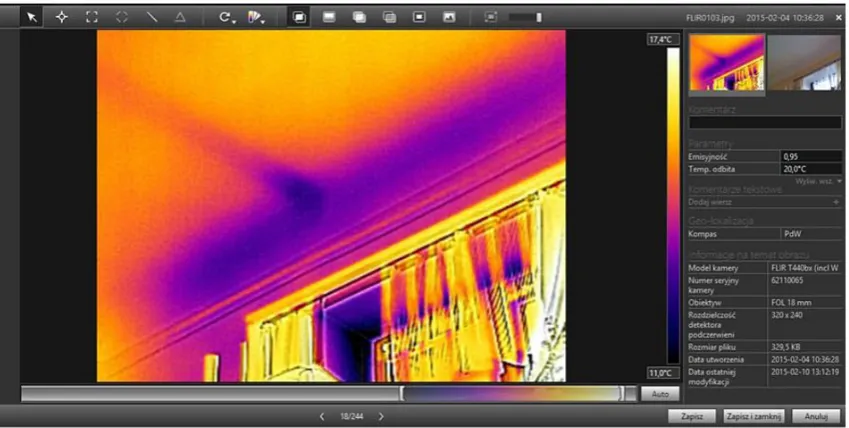Click the Komentarz text field
This screenshot has width=849, height=428.
(x=765, y=122)
